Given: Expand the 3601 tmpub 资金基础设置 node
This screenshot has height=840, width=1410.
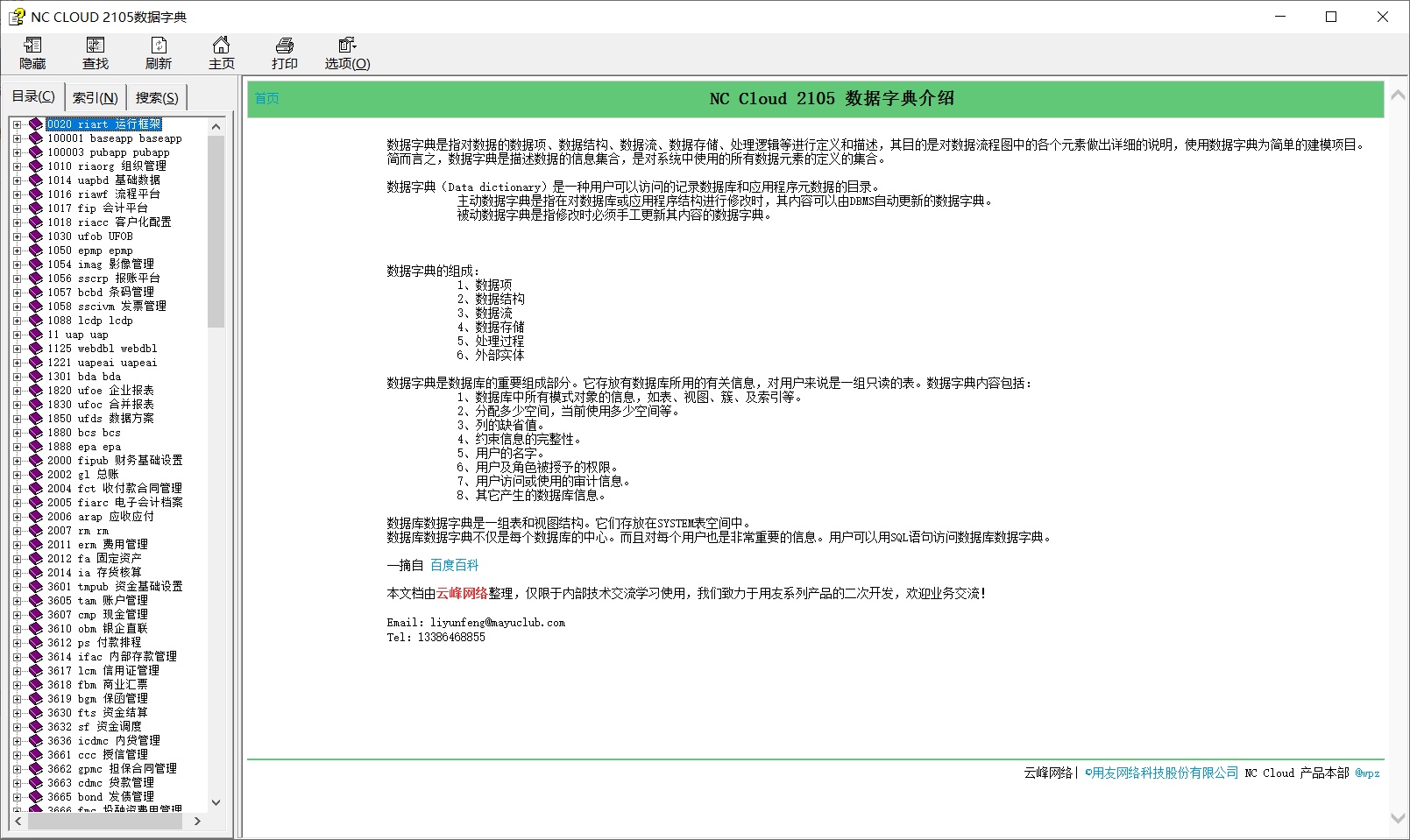Looking at the screenshot, I should [x=19, y=586].
